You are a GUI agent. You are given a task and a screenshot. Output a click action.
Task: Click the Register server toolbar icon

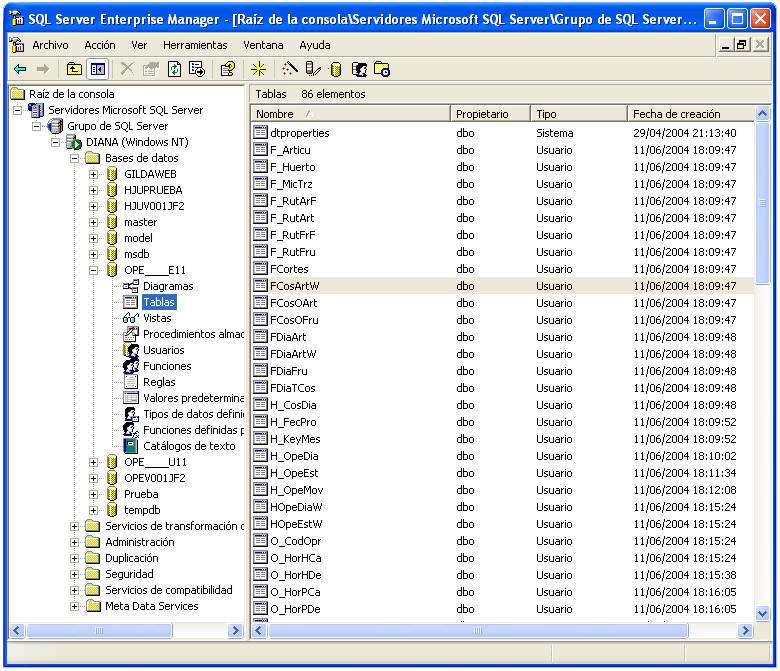pos(312,69)
